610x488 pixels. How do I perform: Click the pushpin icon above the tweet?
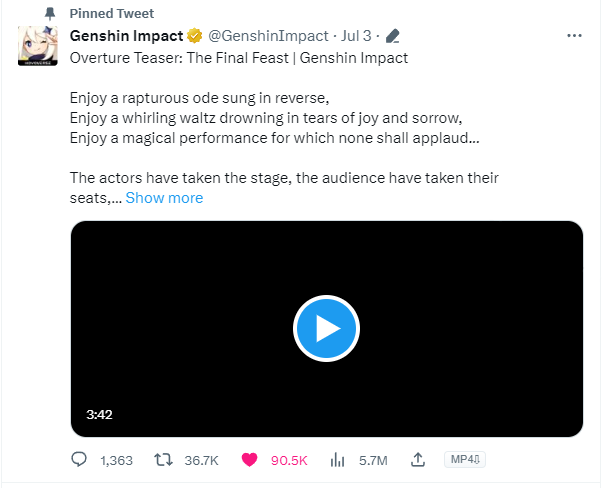[51, 13]
